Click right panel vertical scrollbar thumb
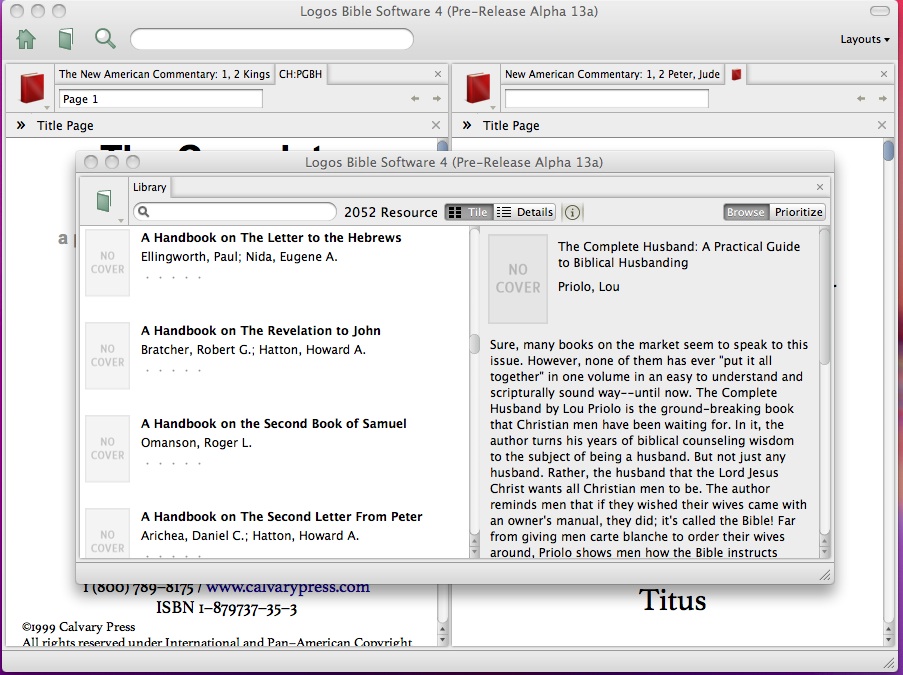 point(888,150)
